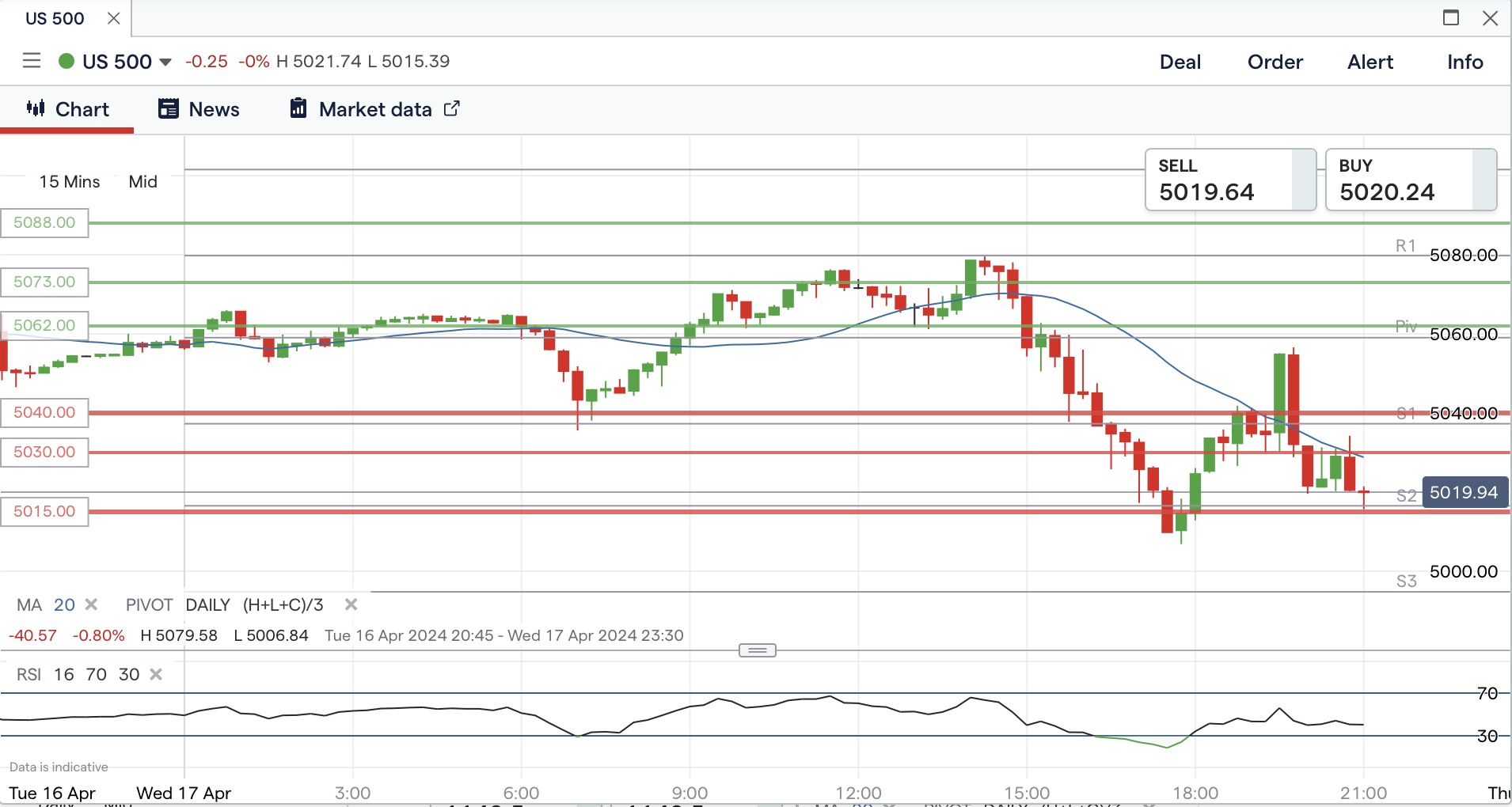
Task: Select the 5073.00 price level label
Action: click(x=44, y=282)
